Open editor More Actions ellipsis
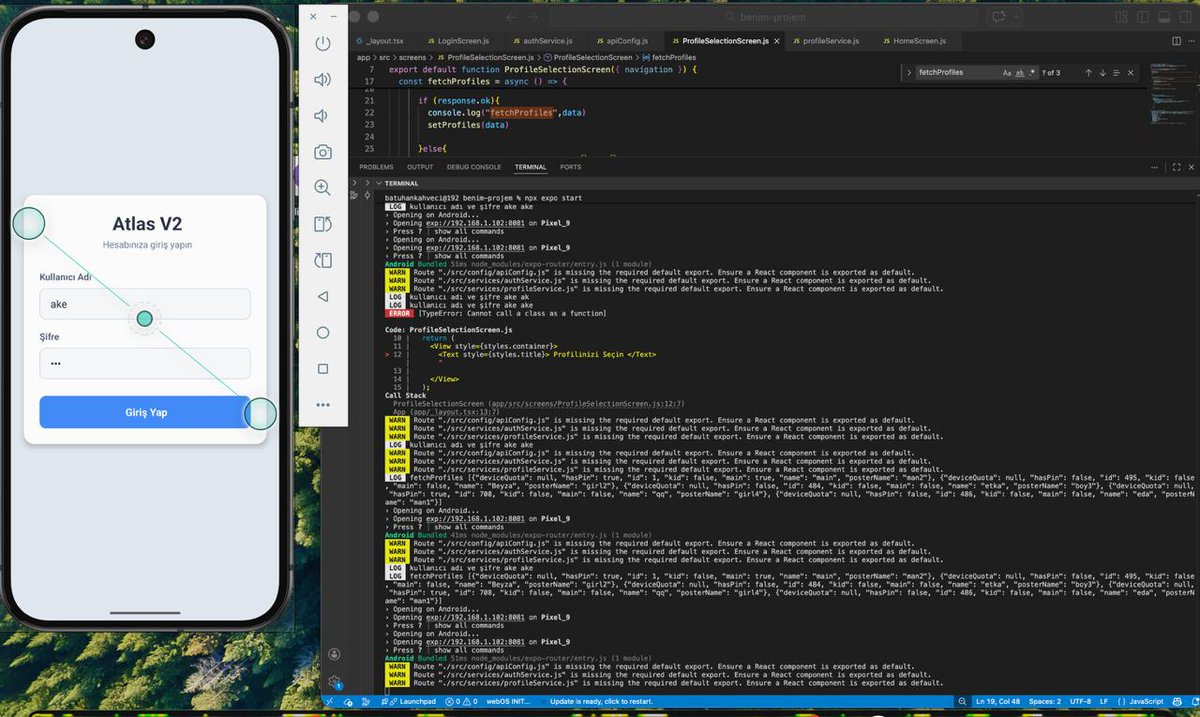This screenshot has width=1200, height=717. tap(1190, 41)
